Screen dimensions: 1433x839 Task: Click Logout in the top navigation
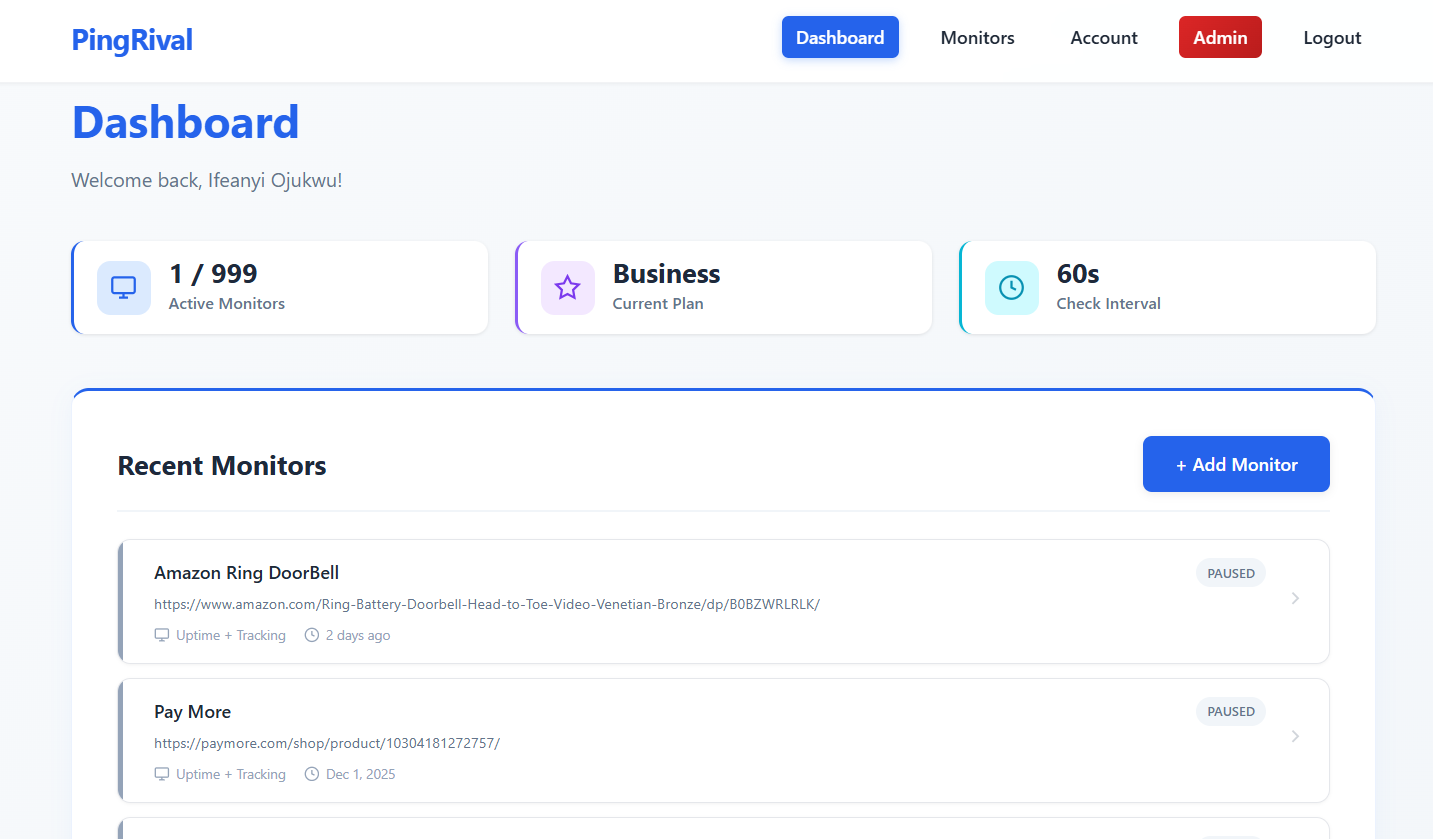[1331, 37]
